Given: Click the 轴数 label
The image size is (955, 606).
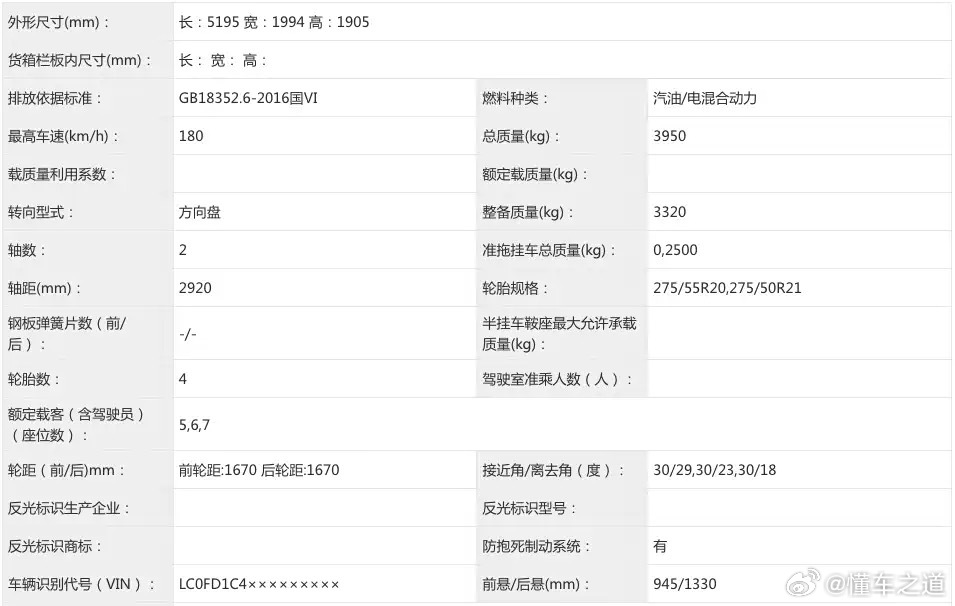Looking at the screenshot, I should click(x=27, y=250).
